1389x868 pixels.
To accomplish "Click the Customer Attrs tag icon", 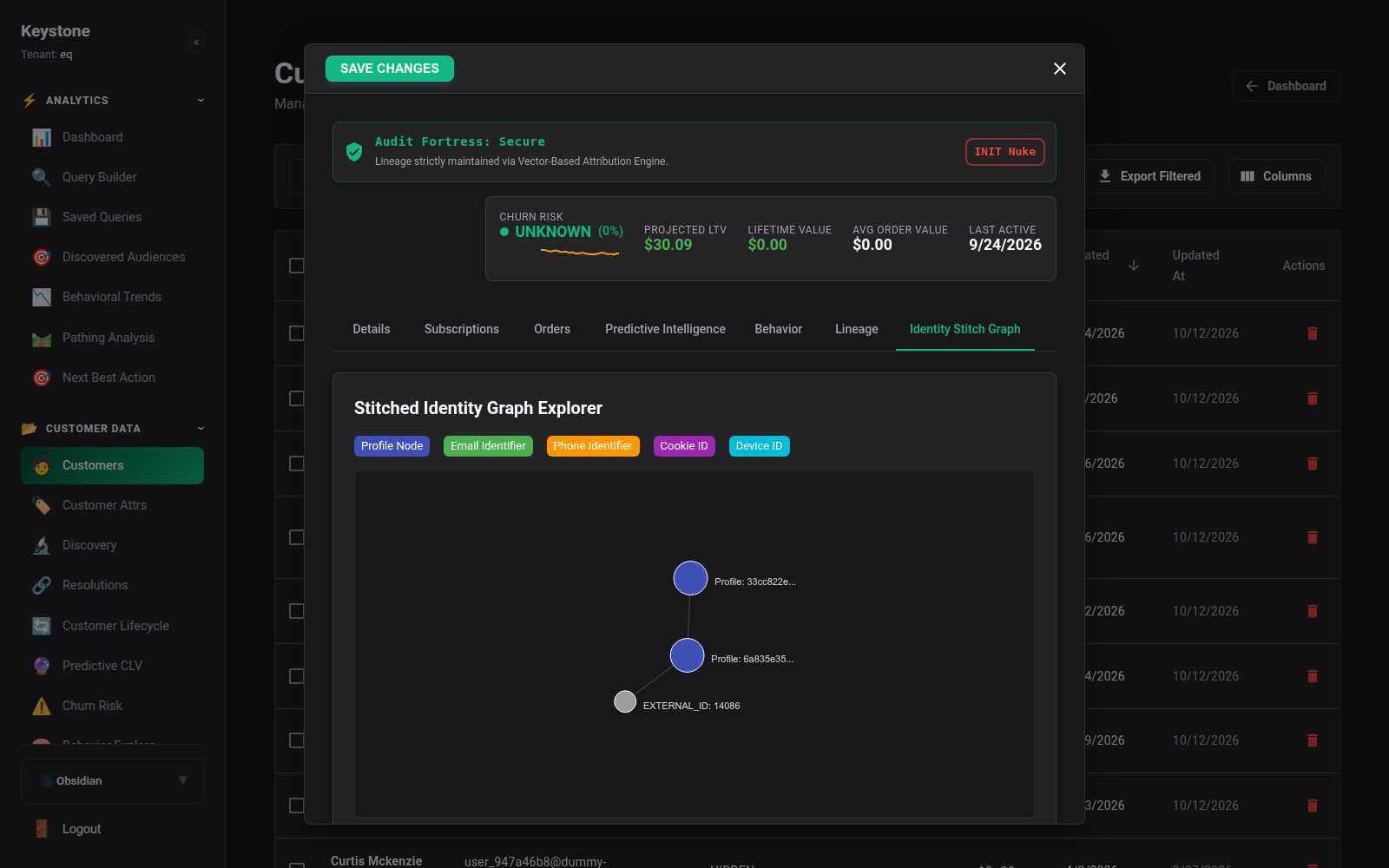I will [42, 505].
